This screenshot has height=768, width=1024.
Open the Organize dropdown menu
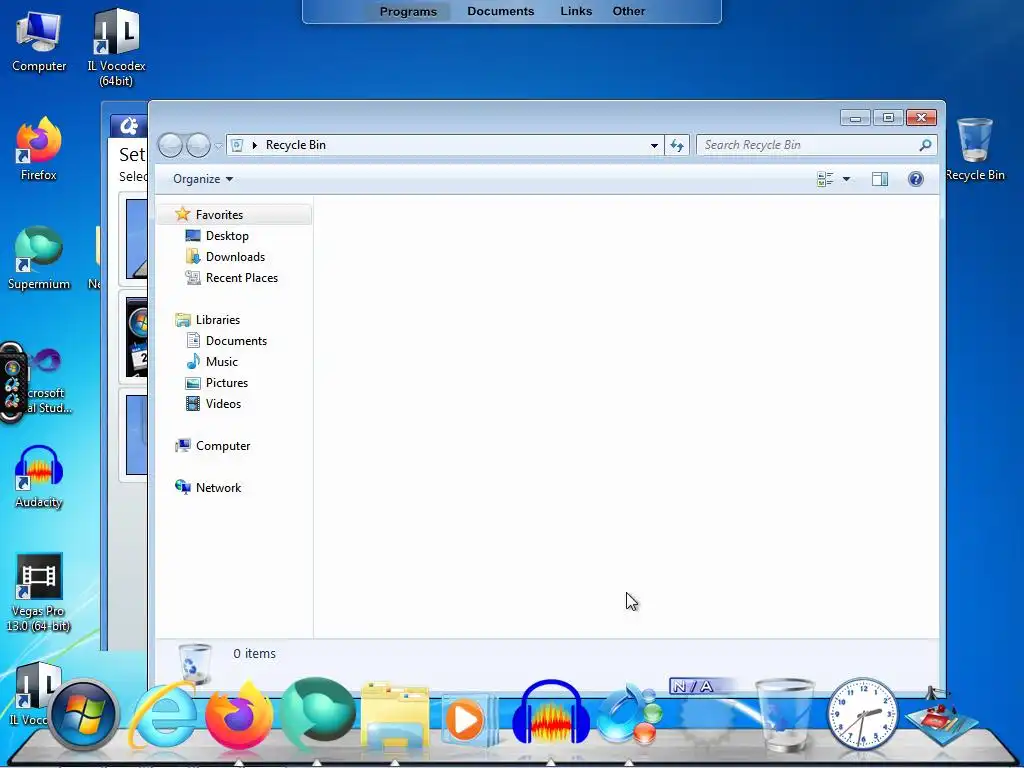(x=203, y=179)
